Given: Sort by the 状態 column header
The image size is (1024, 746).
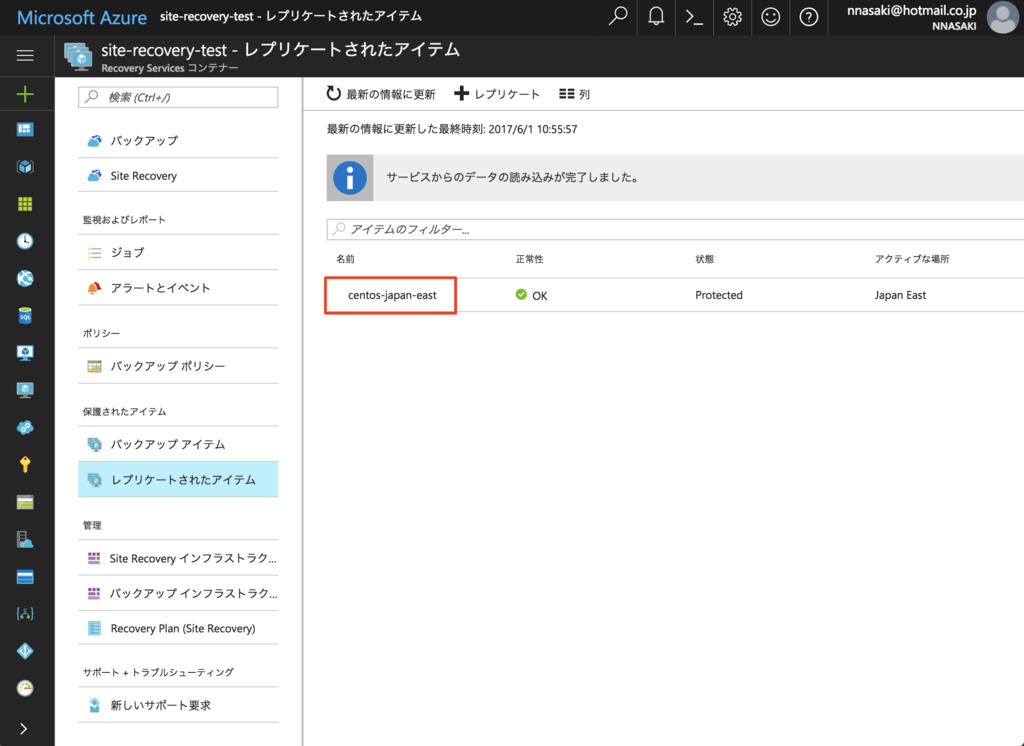Looking at the screenshot, I should 705,259.
